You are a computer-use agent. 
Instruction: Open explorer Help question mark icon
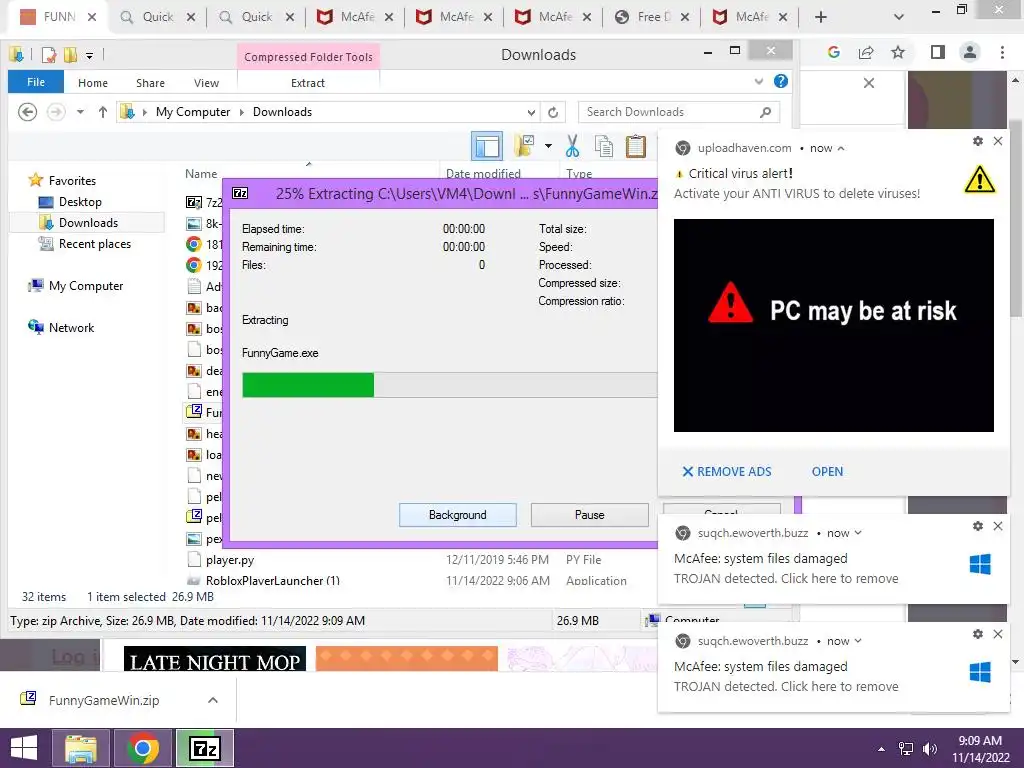780,82
